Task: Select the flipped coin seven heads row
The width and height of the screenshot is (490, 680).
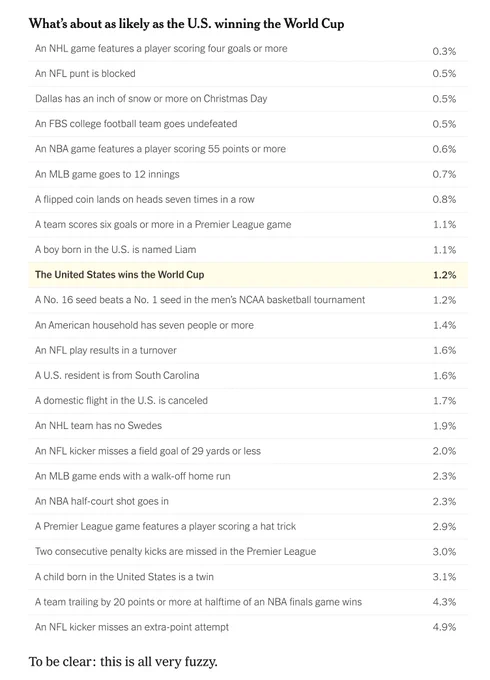Action: point(248,199)
